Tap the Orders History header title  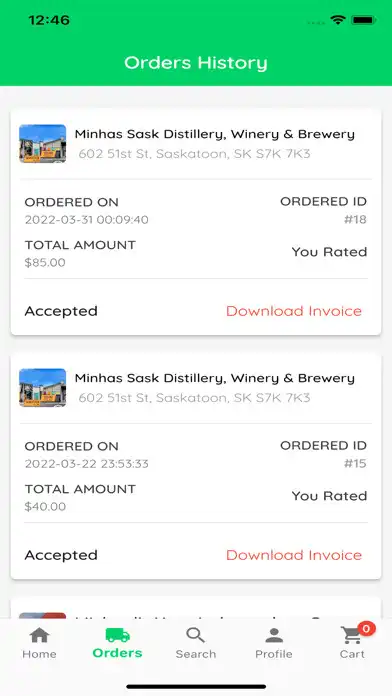pos(196,63)
